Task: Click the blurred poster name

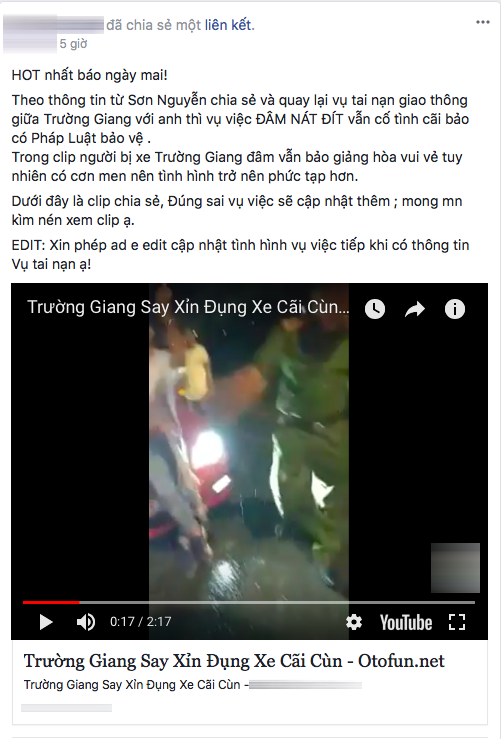Action: pos(53,24)
